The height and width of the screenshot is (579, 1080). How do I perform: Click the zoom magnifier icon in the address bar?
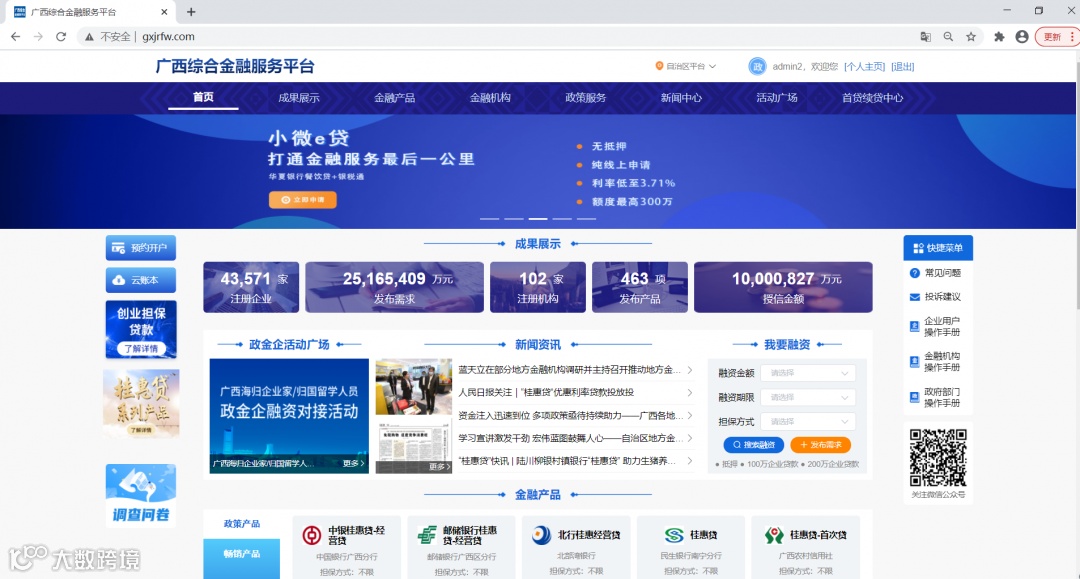[x=948, y=36]
